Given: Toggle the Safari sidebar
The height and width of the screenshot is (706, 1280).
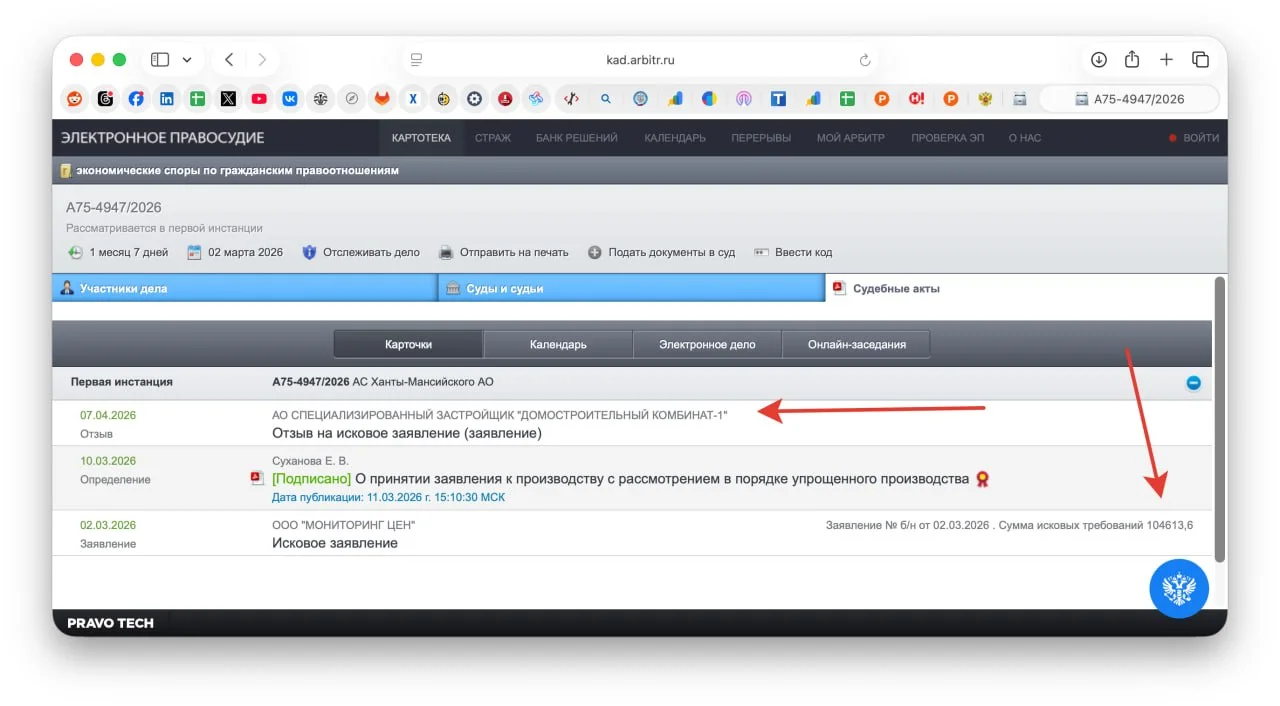Looking at the screenshot, I should 160,60.
